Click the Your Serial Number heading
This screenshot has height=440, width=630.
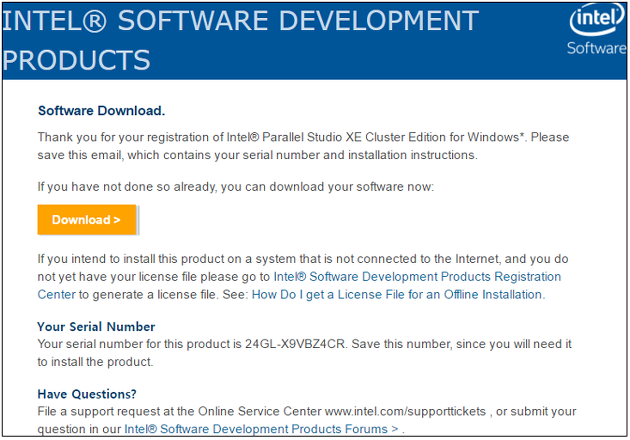tap(96, 327)
